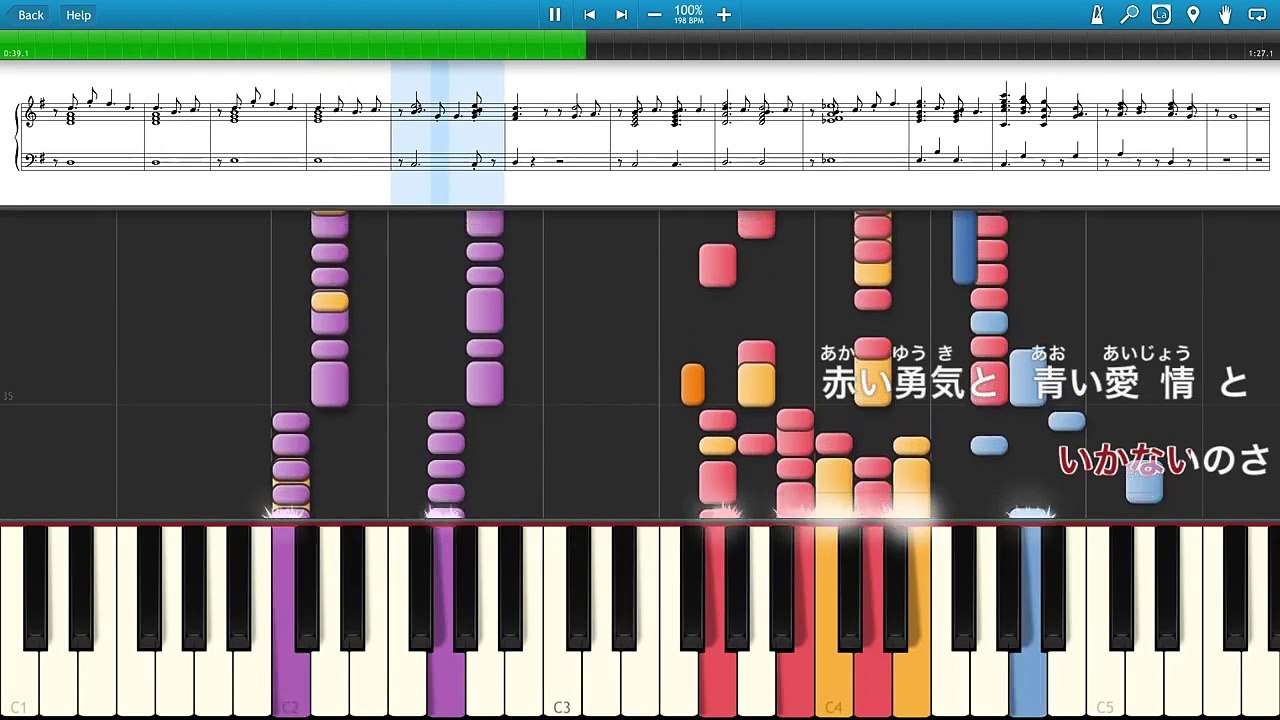Click the elapsed time 0:39.1 label

(x=16, y=54)
